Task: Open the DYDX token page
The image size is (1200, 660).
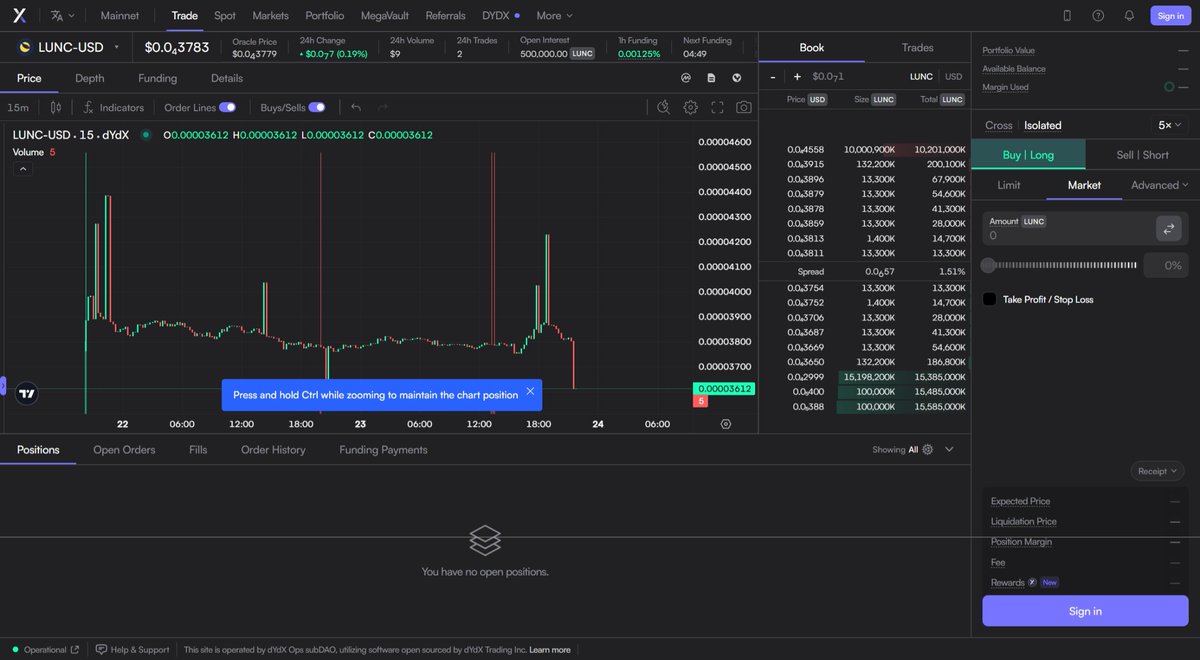Action: coord(501,16)
